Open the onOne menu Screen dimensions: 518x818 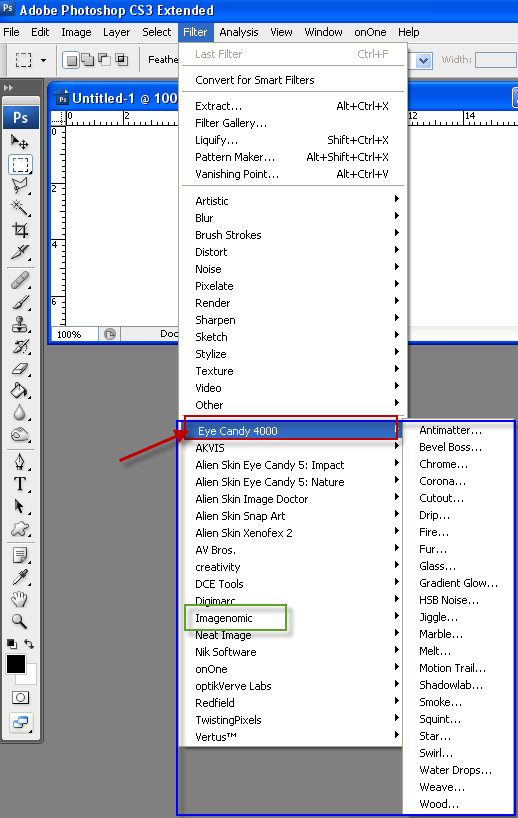[x=370, y=32]
